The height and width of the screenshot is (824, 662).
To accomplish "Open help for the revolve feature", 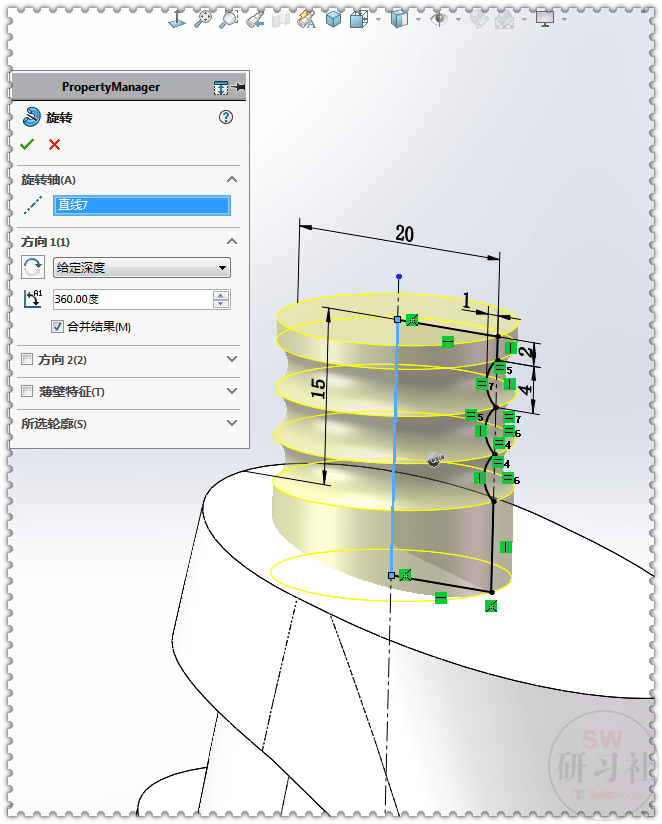I will pyautogui.click(x=226, y=117).
